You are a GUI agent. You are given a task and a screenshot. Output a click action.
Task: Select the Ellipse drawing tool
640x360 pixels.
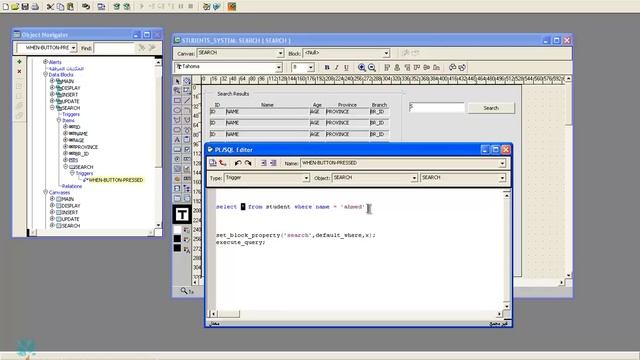(177, 110)
